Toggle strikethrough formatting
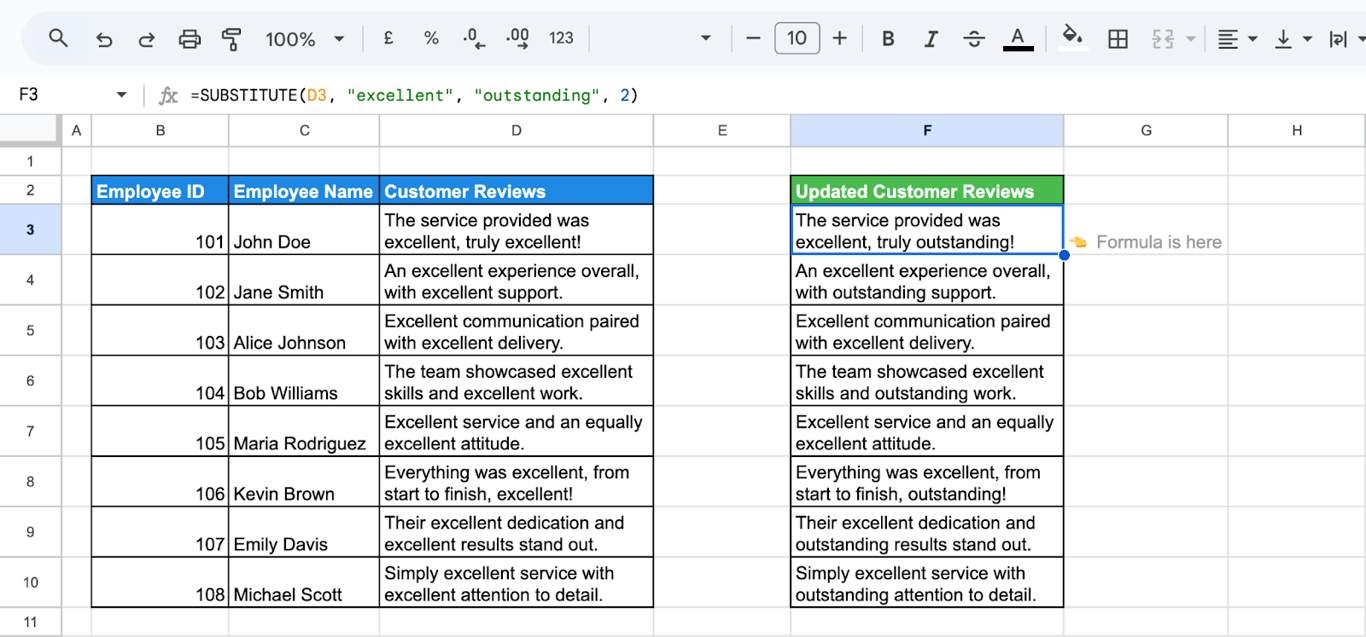Image resolution: width=1366 pixels, height=637 pixels. (x=974, y=38)
